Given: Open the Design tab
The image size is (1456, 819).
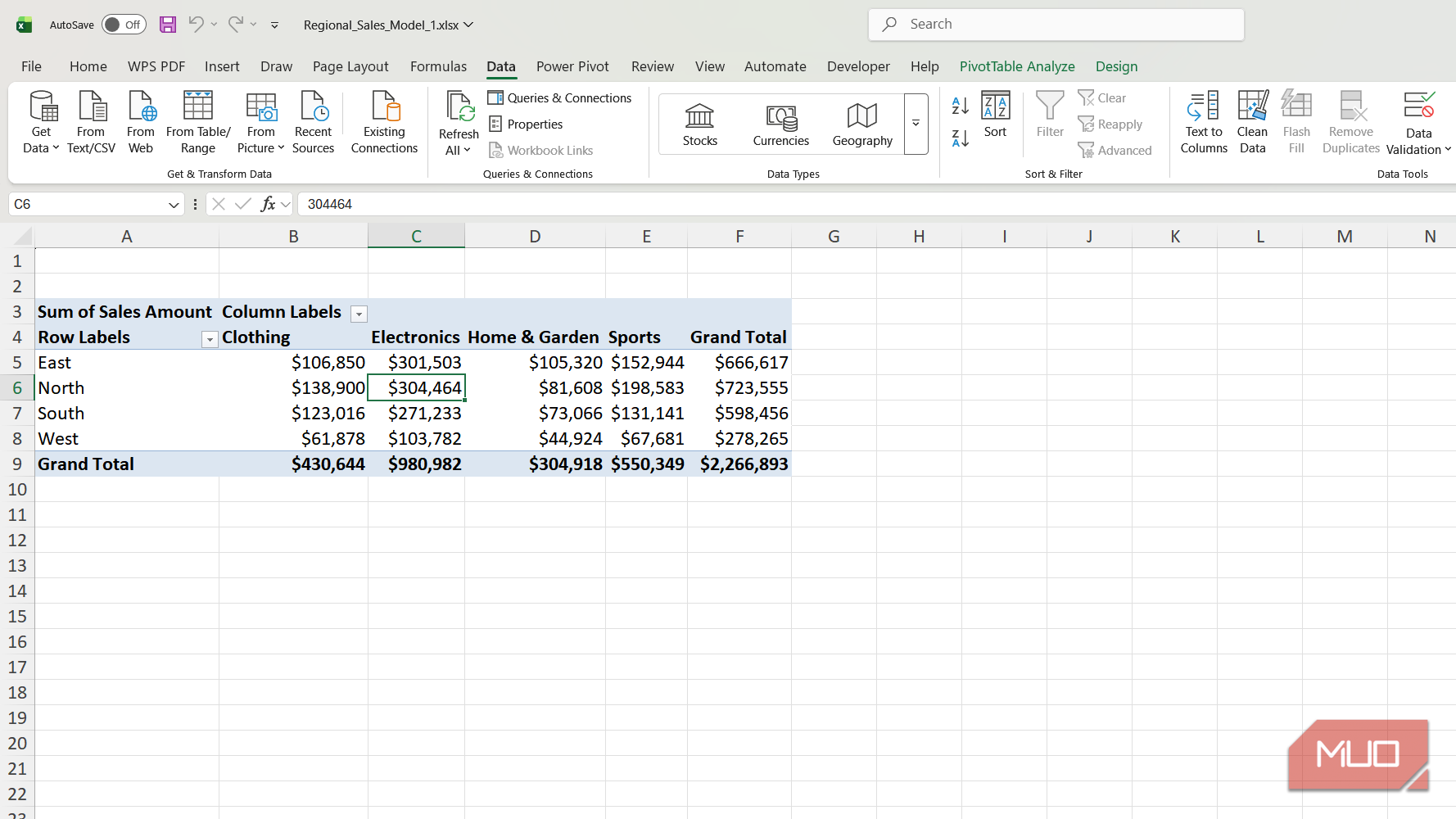Looking at the screenshot, I should tap(1116, 66).
